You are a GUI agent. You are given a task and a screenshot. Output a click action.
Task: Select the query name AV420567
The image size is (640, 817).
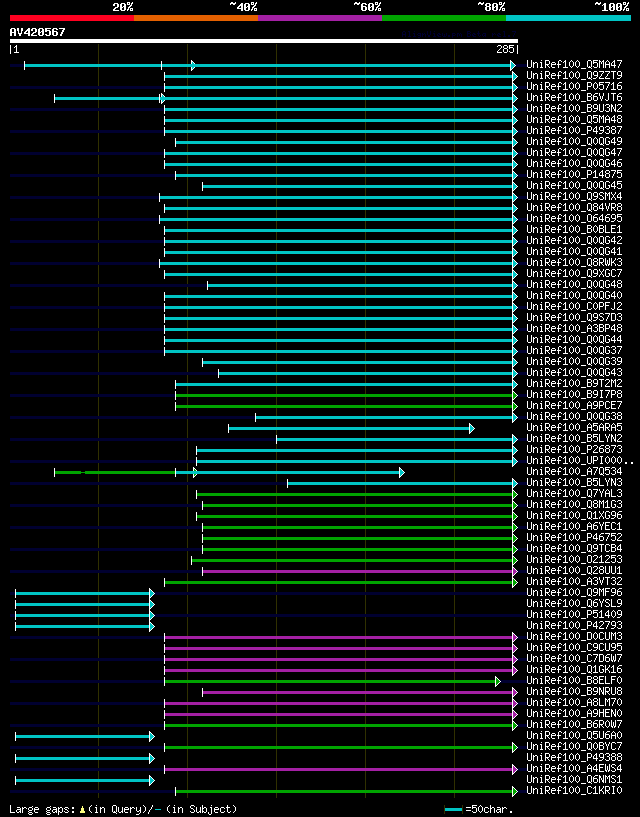38,32
